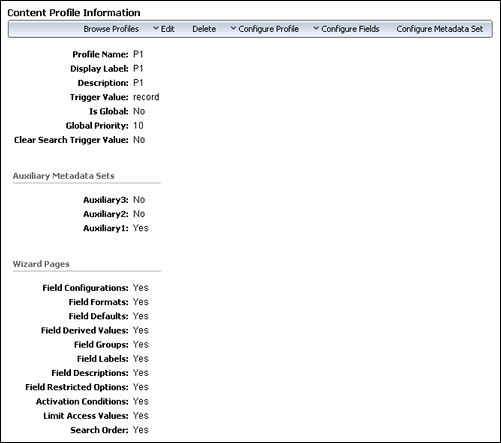Expand the Configure Profile dropdown
501x443 pixels.
coord(265,29)
